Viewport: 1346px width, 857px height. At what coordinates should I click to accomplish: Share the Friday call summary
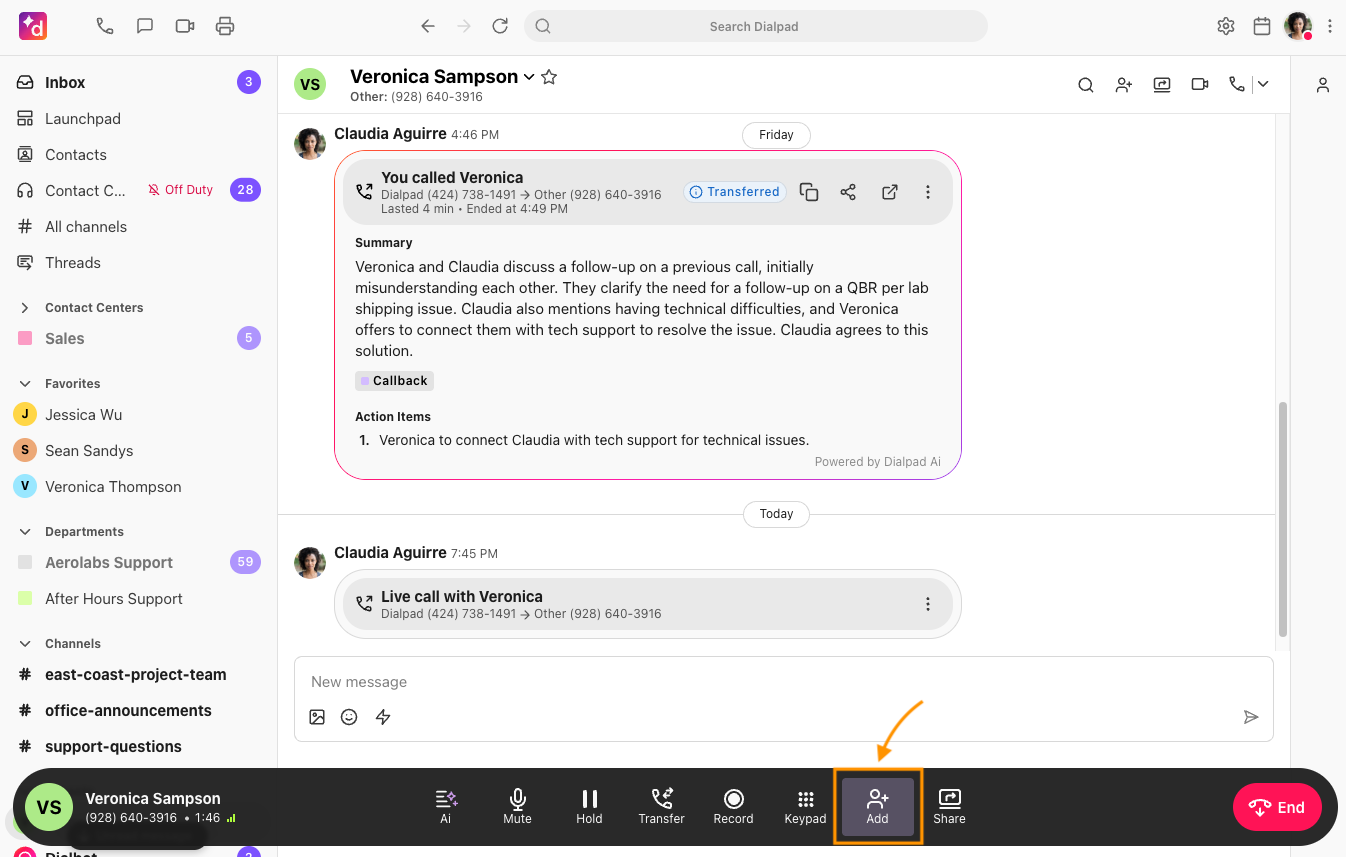click(x=848, y=192)
